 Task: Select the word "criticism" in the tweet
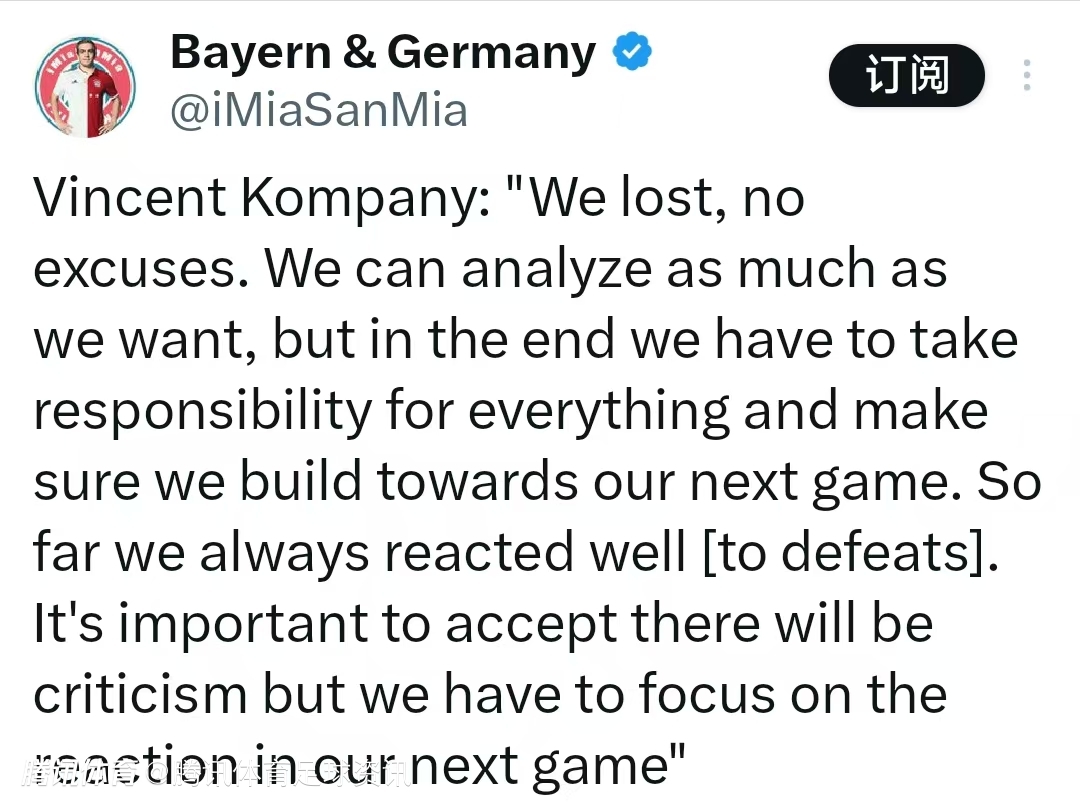tap(140, 694)
